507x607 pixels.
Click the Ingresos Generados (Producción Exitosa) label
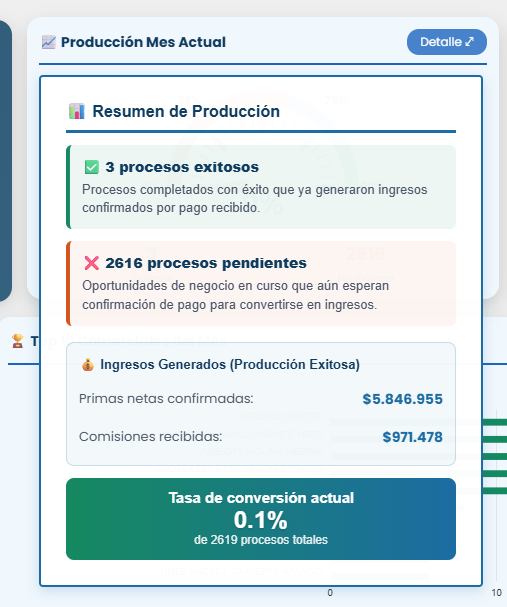(230, 365)
